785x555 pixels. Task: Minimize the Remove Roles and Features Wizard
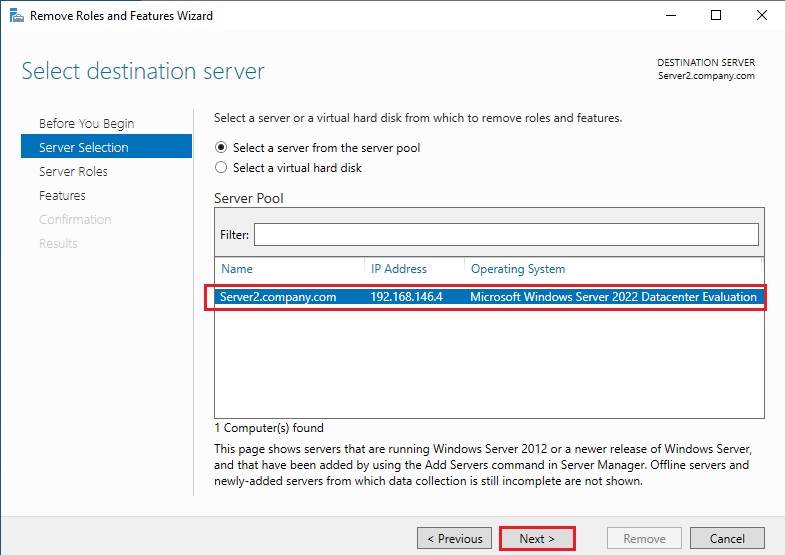(670, 16)
